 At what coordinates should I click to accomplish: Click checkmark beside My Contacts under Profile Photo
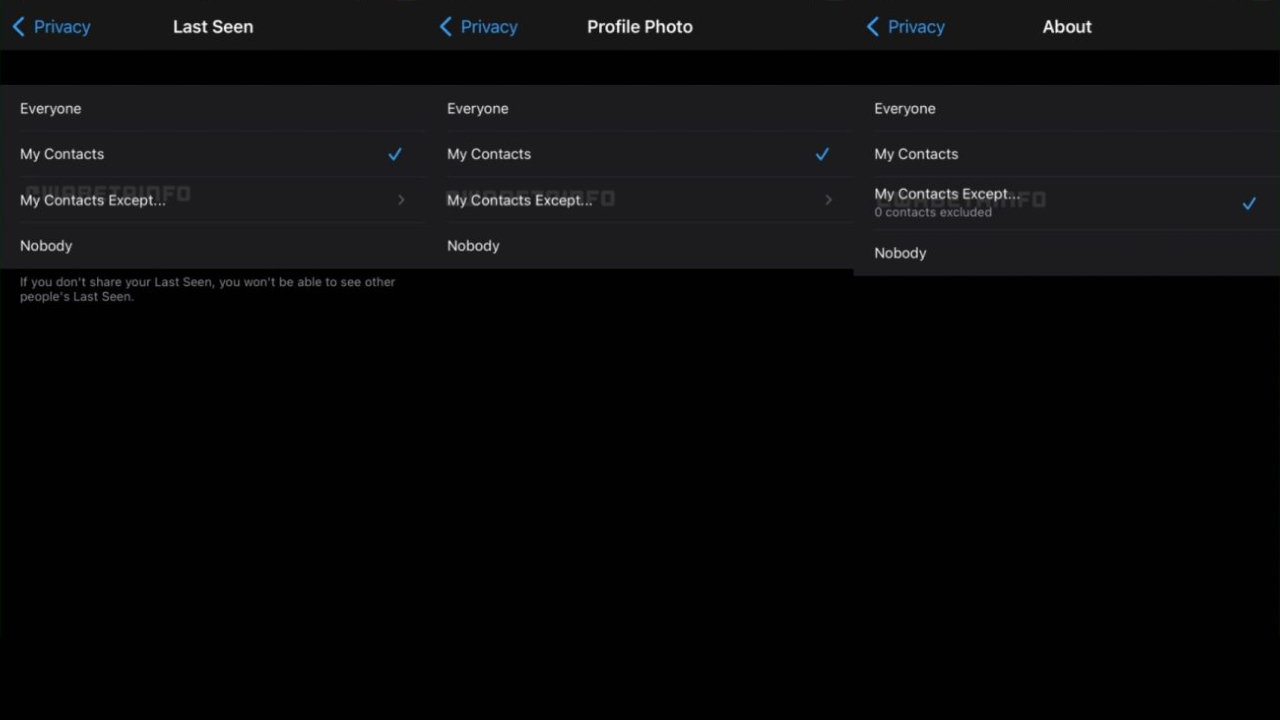pos(822,154)
